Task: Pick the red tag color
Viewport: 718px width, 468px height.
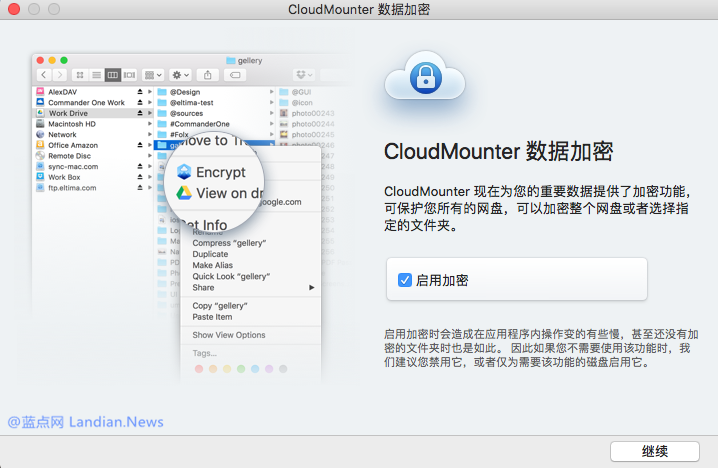Action: (x=199, y=369)
